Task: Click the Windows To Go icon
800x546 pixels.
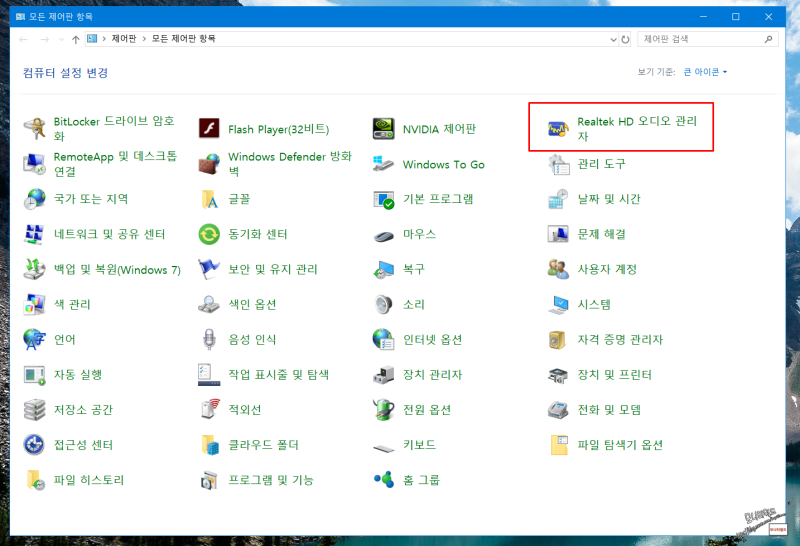Action: pyautogui.click(x=384, y=164)
